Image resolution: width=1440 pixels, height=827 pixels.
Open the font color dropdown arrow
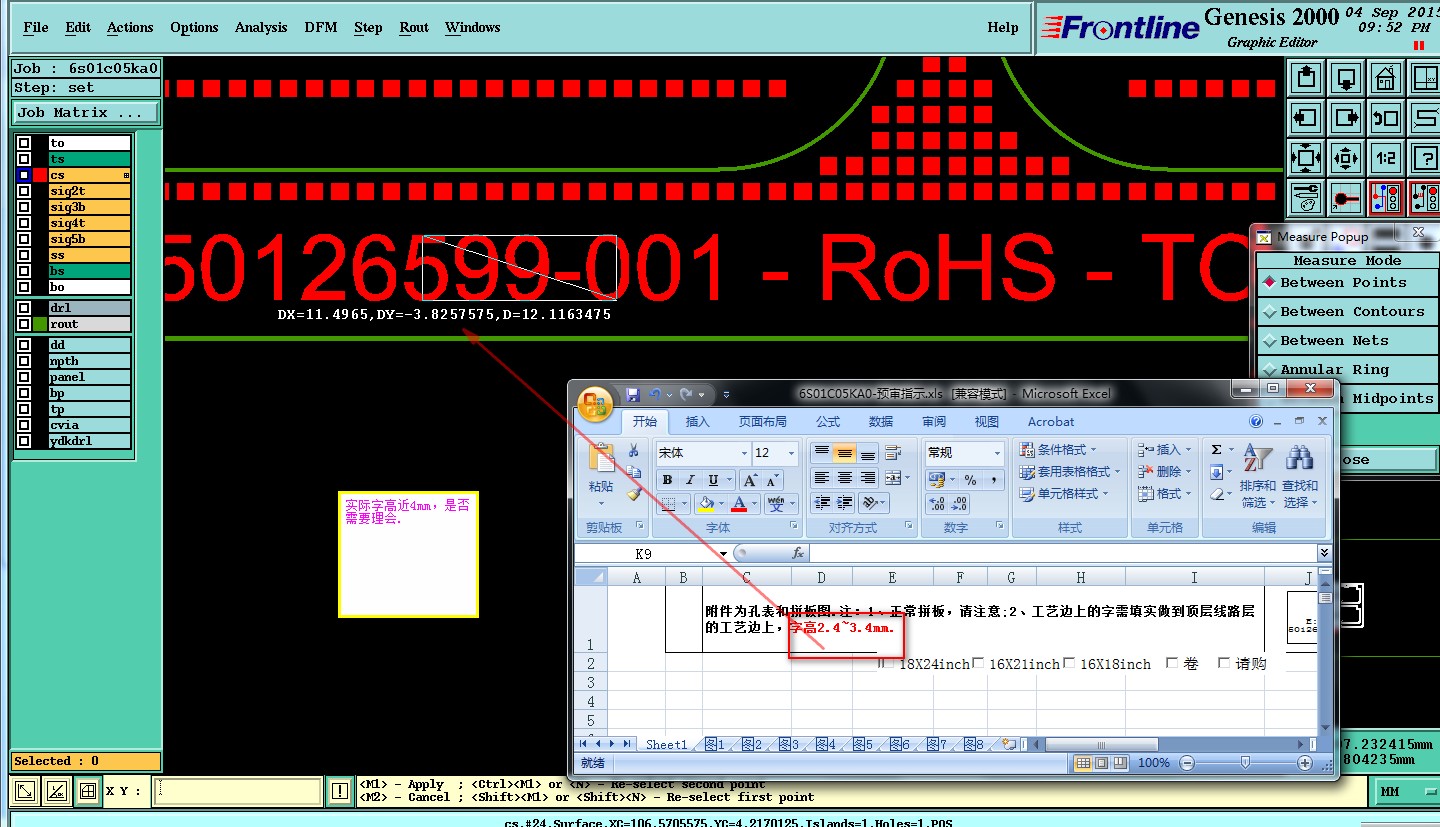point(754,504)
